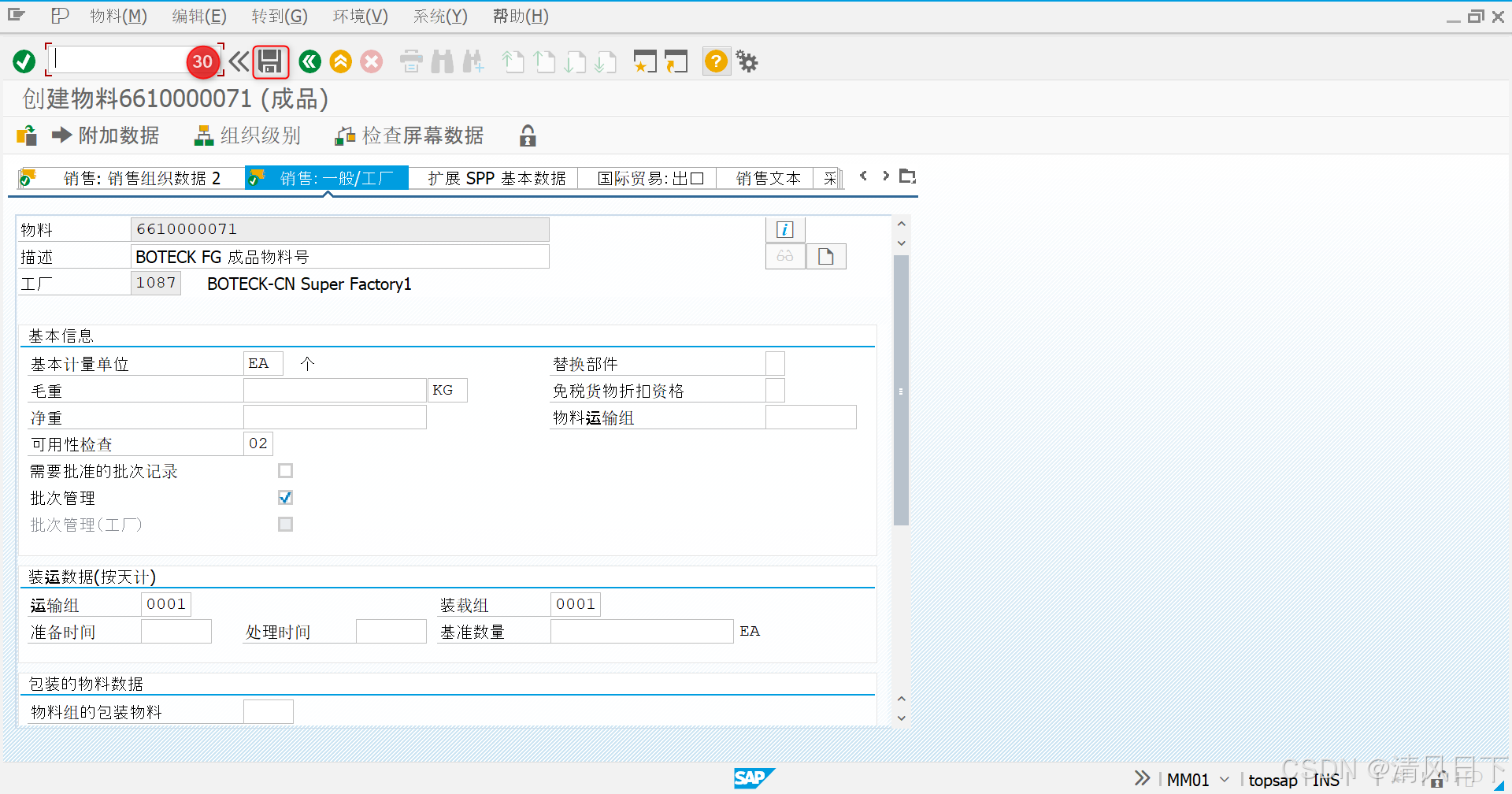Click the vertical scrollbar thumb

click(x=901, y=390)
